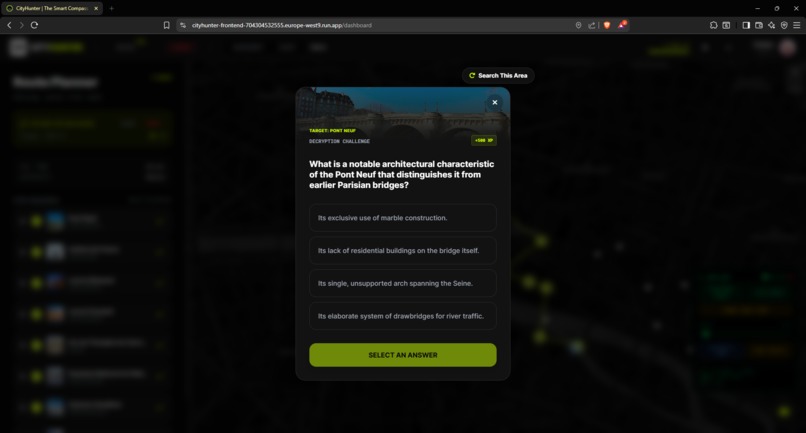Reload the page with browser refresh icon

coord(34,25)
